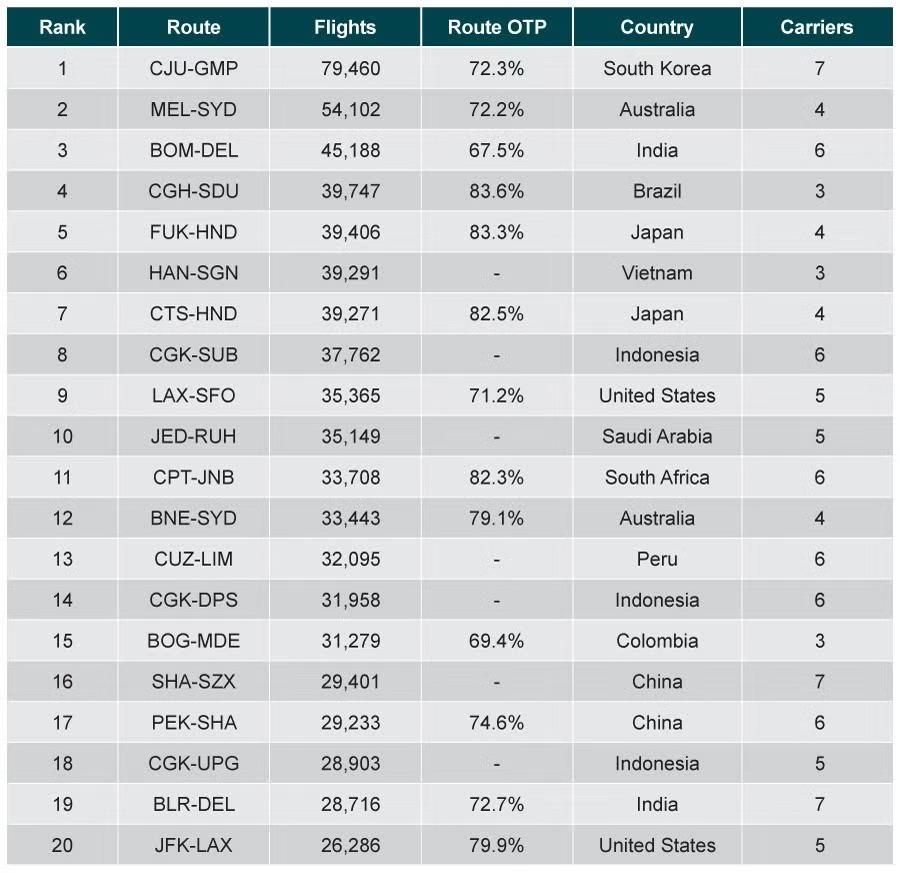
Task: Select the 83.6% Route OTP cell
Action: click(x=496, y=191)
